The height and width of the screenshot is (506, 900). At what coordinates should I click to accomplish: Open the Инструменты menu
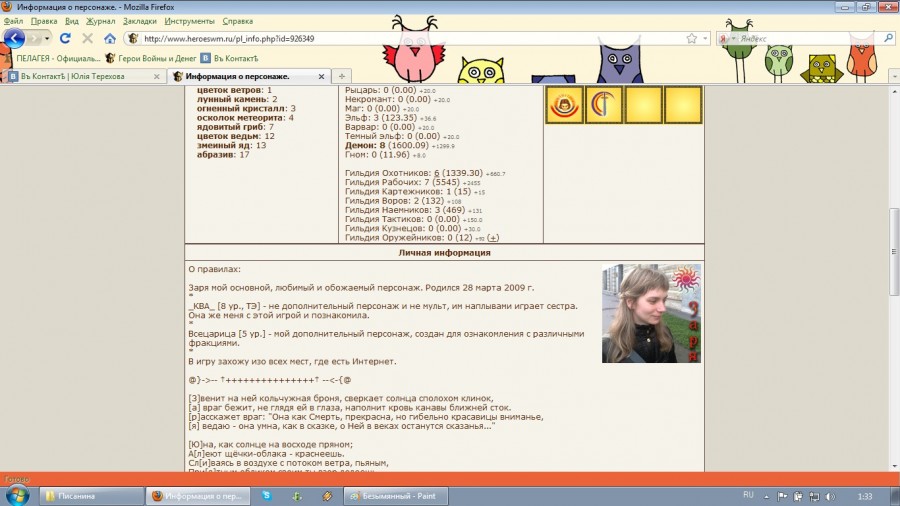coord(190,20)
